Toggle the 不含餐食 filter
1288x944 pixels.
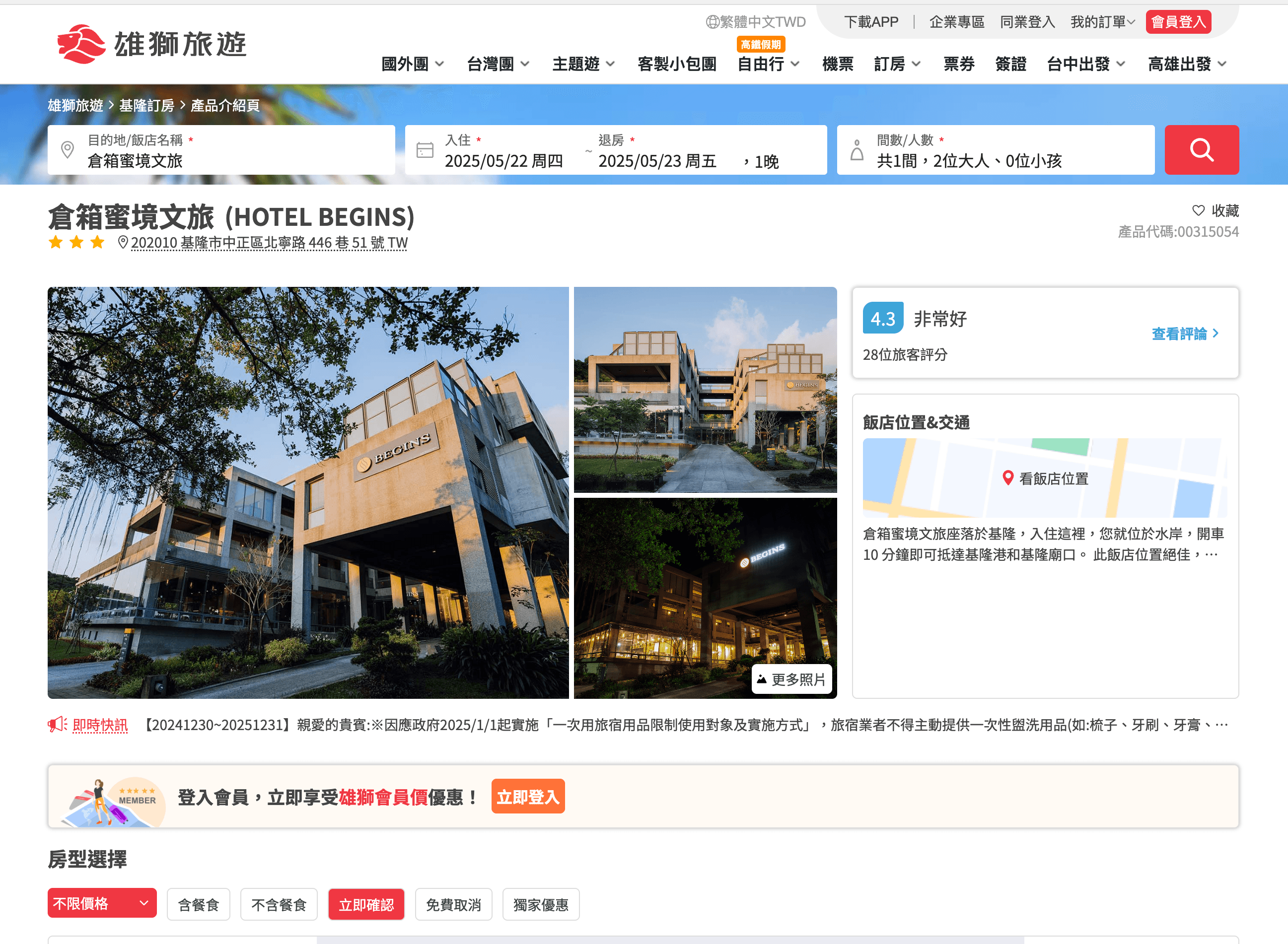tap(279, 904)
